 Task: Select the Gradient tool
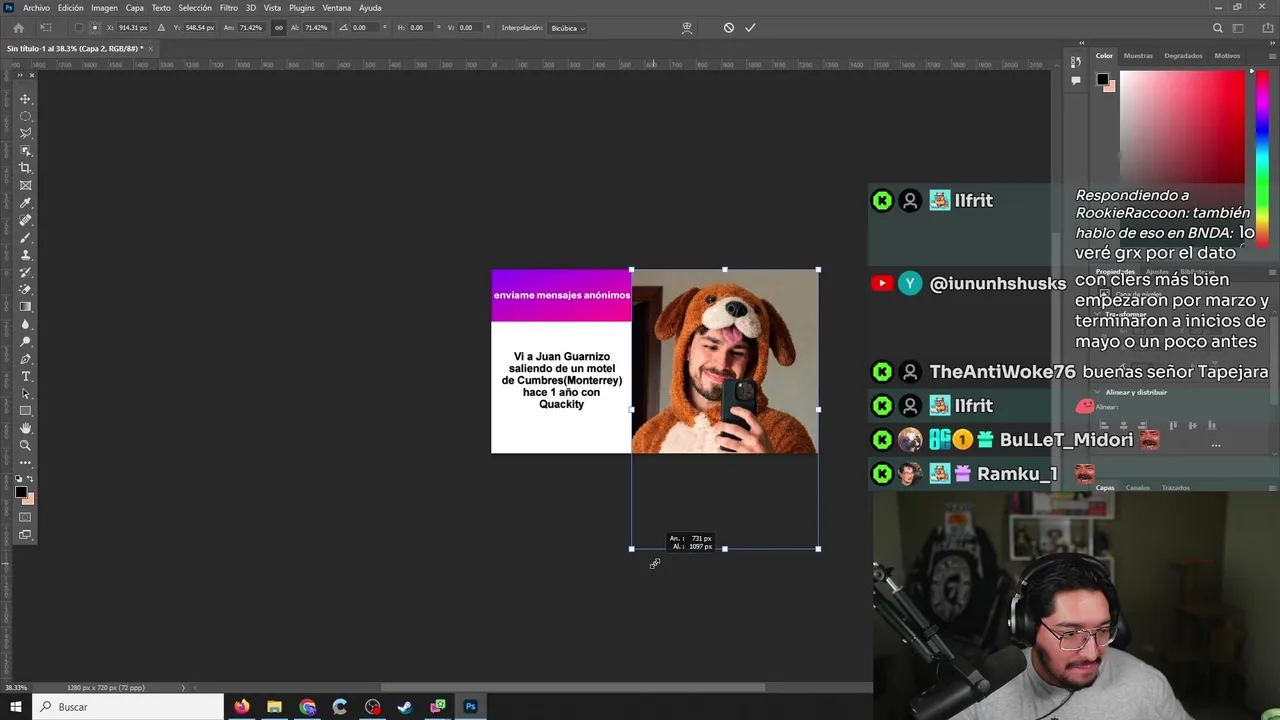(x=26, y=307)
